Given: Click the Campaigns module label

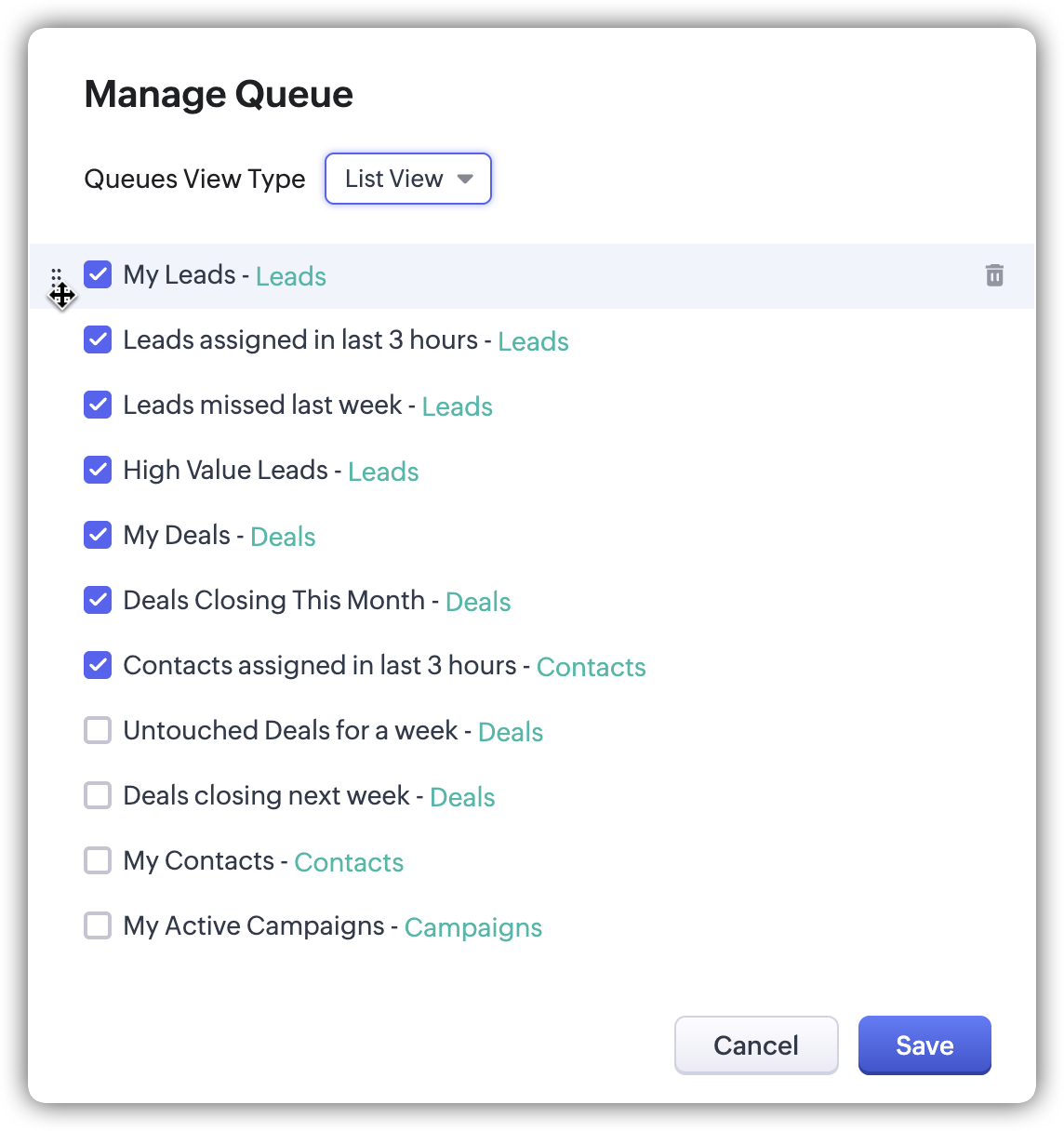Looking at the screenshot, I should (472, 927).
